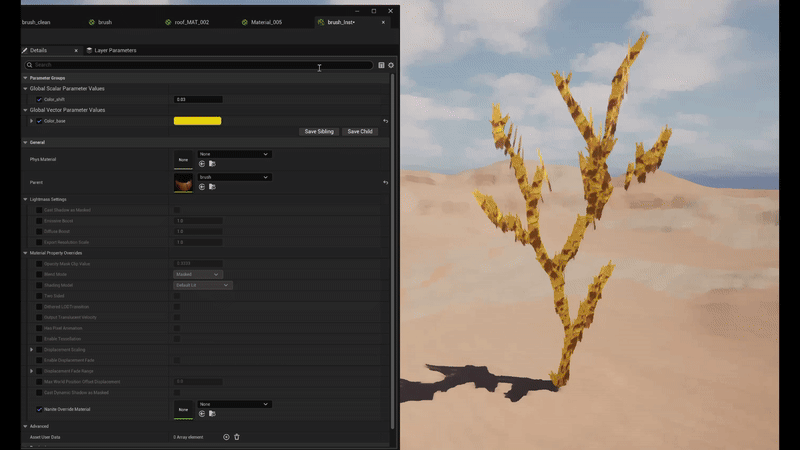Switch to the brush material tab
Image resolution: width=800 pixels, height=450 pixels.
tap(101, 22)
